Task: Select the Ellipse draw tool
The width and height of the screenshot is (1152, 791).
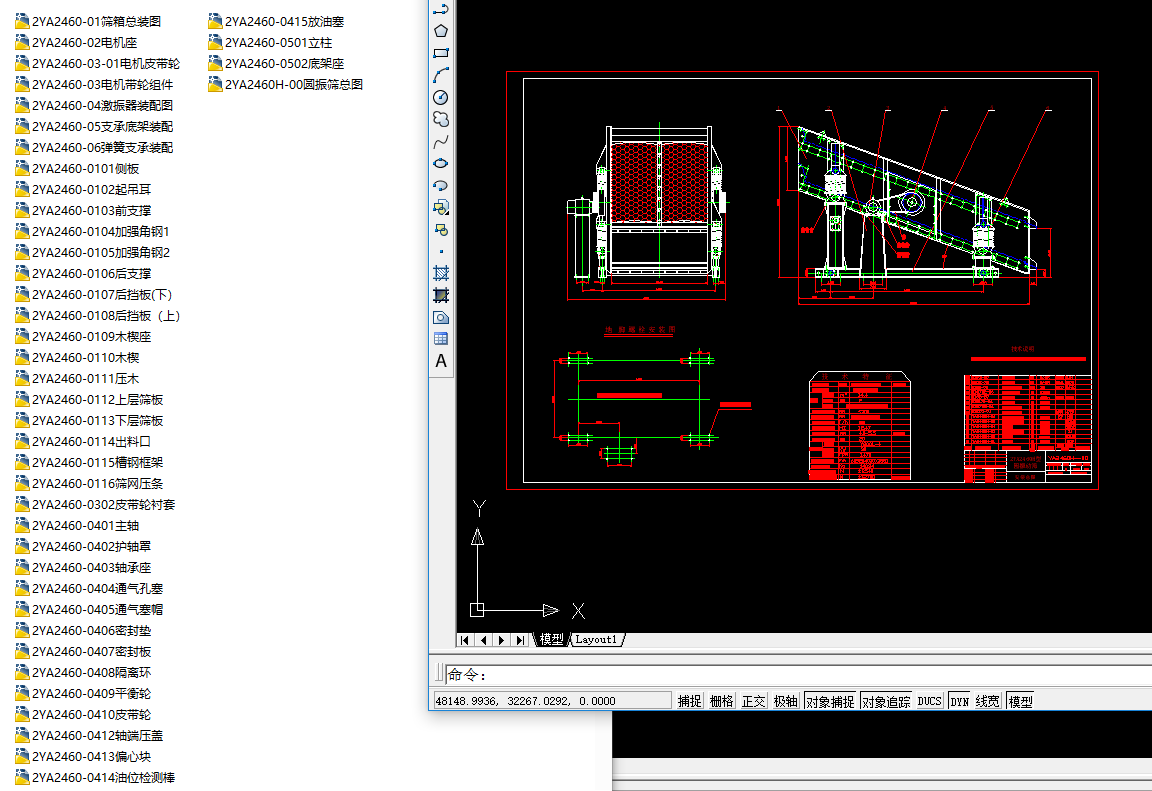Action: (441, 163)
